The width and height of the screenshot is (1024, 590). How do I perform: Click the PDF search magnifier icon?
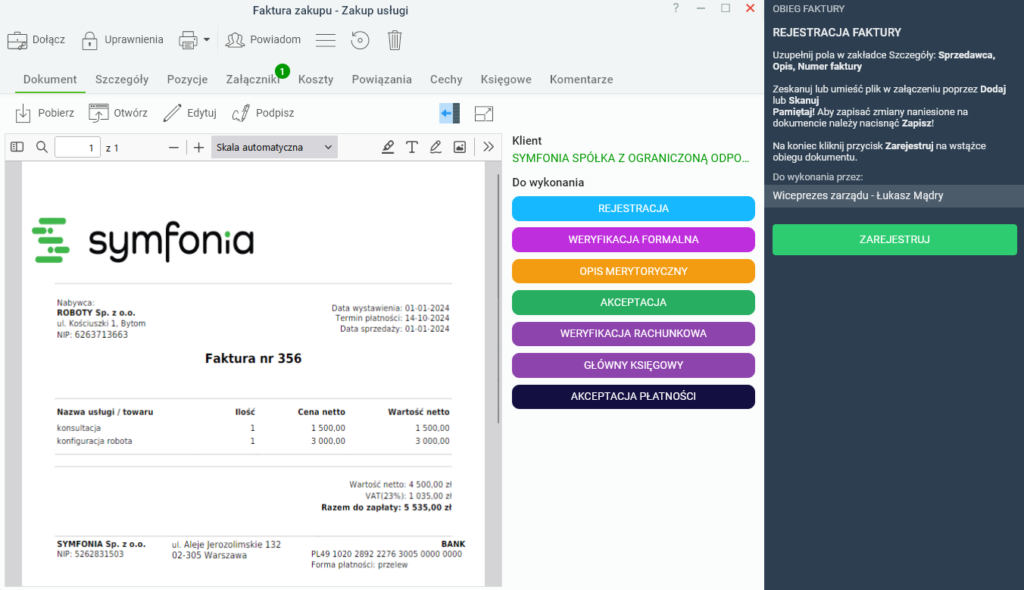(42, 147)
